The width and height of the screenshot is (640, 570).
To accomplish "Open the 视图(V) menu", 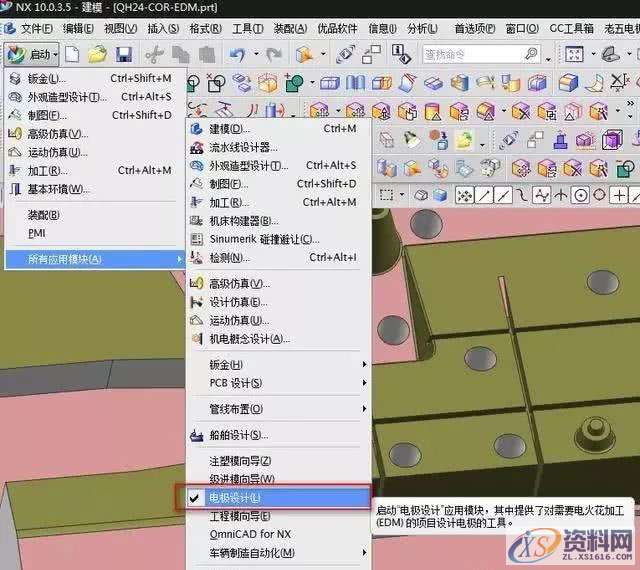I will click(x=120, y=29).
